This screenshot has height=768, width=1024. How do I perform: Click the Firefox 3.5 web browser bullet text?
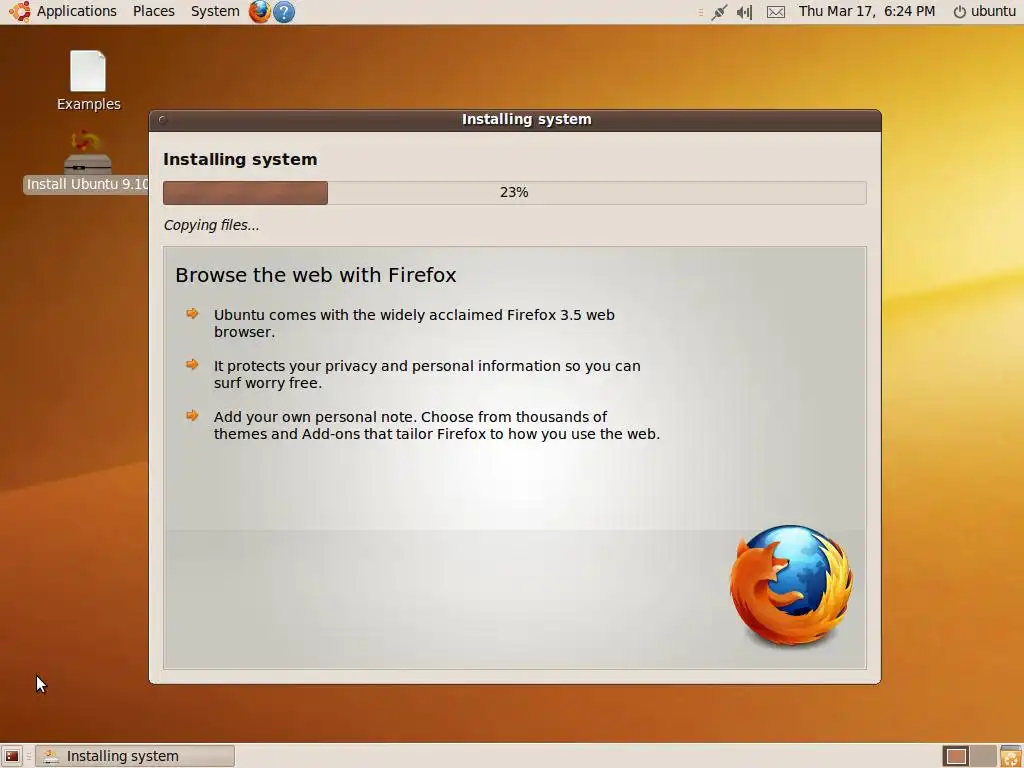click(414, 323)
